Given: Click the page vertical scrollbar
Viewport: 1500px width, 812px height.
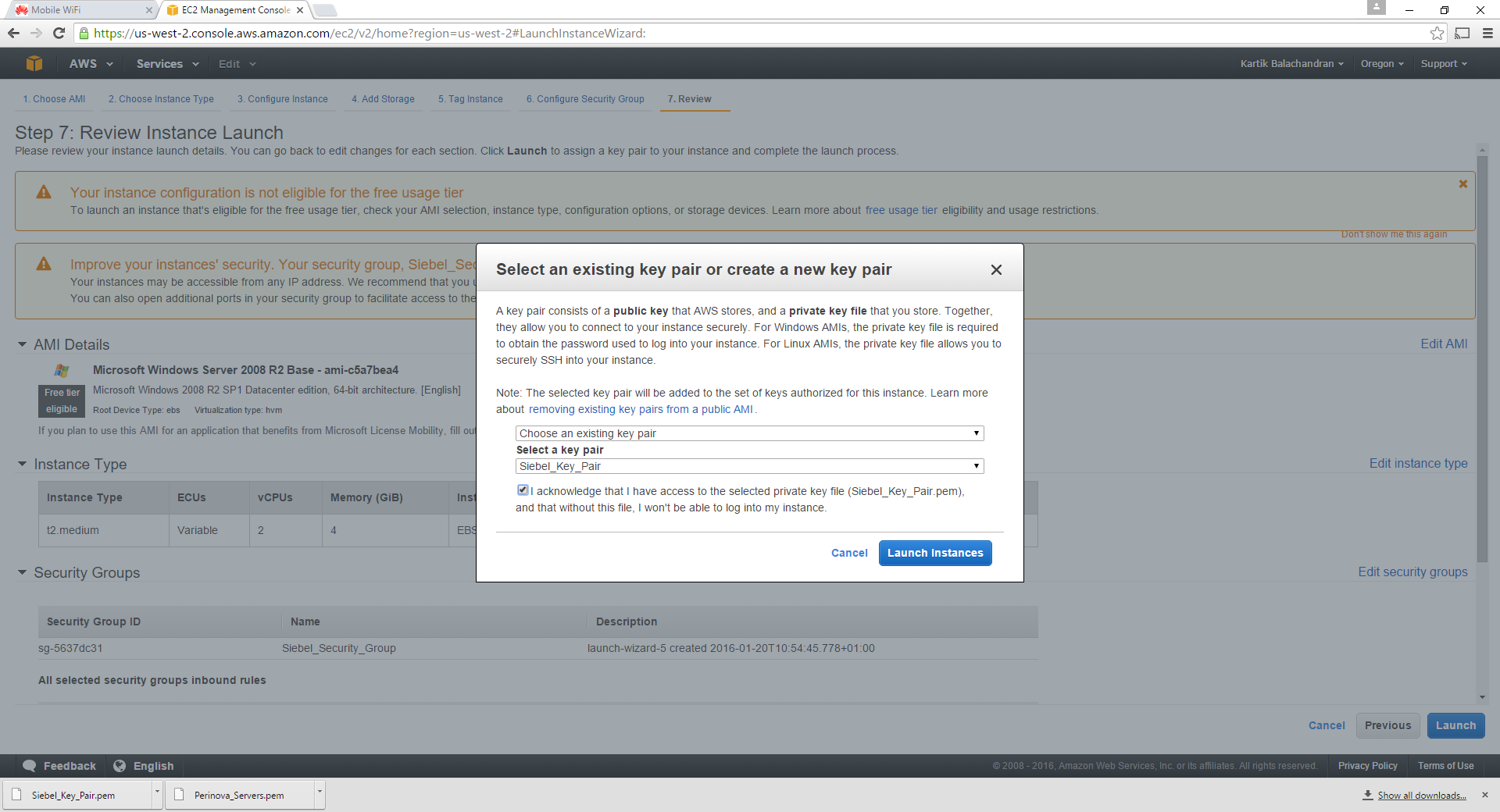Looking at the screenshot, I should coord(1482,359).
